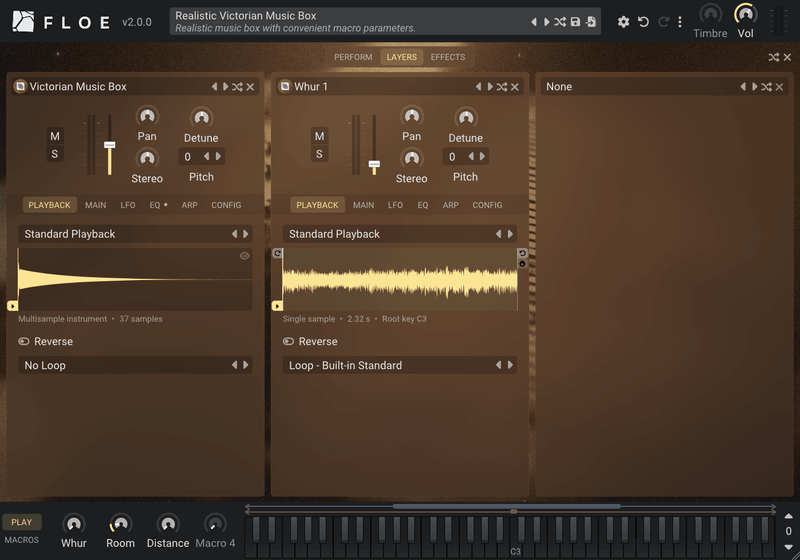Screen dimensions: 800x560
Task: Solo the Whur 1 layer
Action: tap(319, 154)
